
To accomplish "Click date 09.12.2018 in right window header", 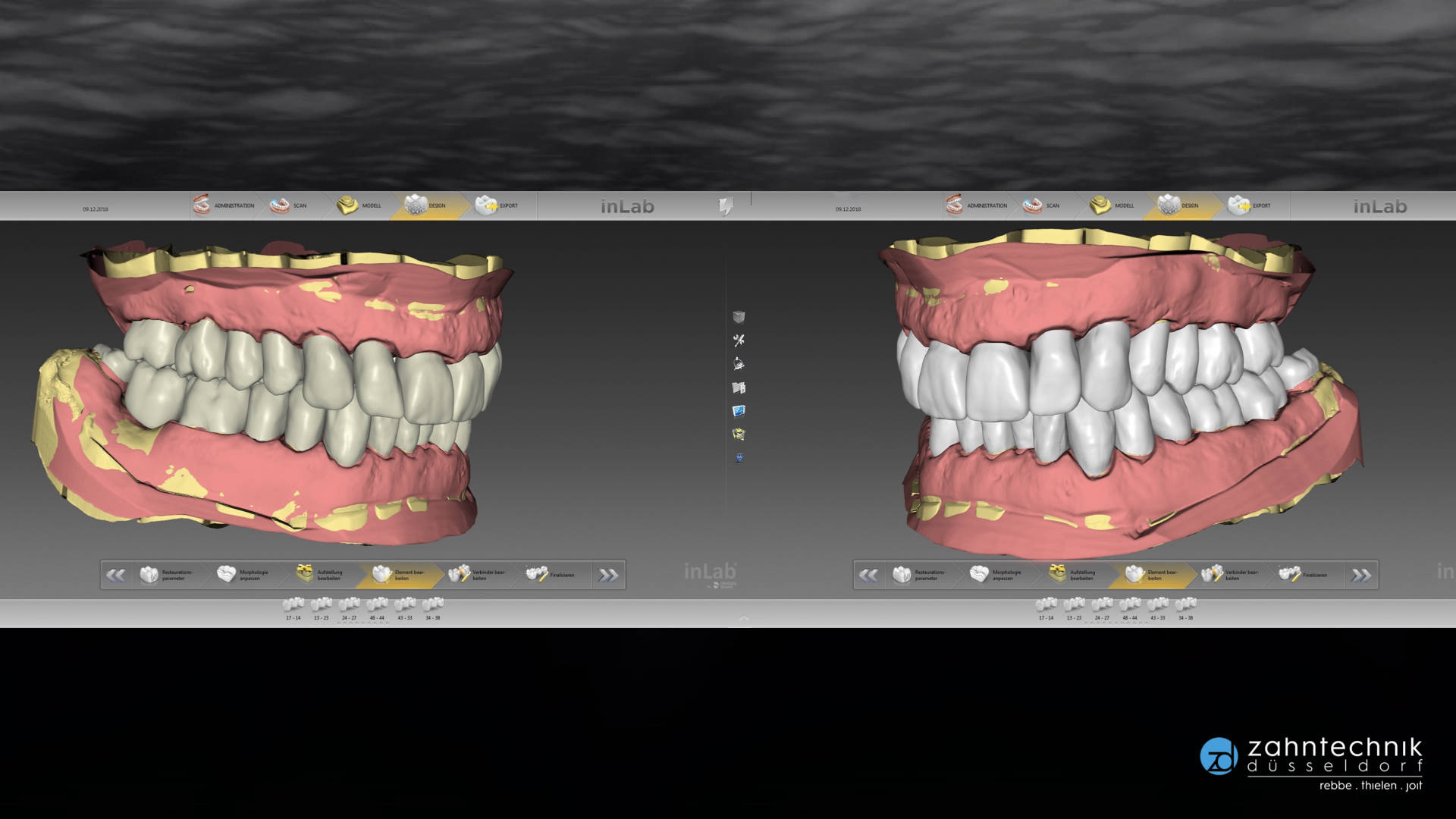I will coord(849,209).
